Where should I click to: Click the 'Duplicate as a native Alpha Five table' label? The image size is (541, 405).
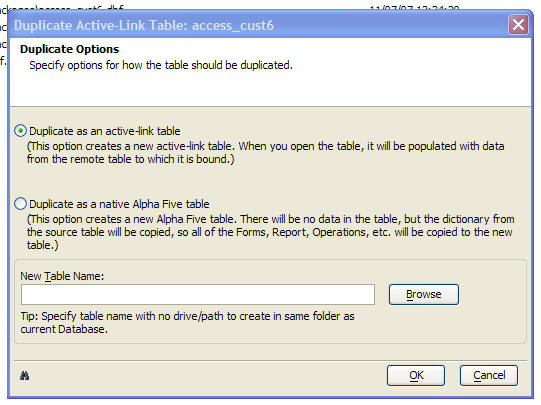click(x=119, y=204)
